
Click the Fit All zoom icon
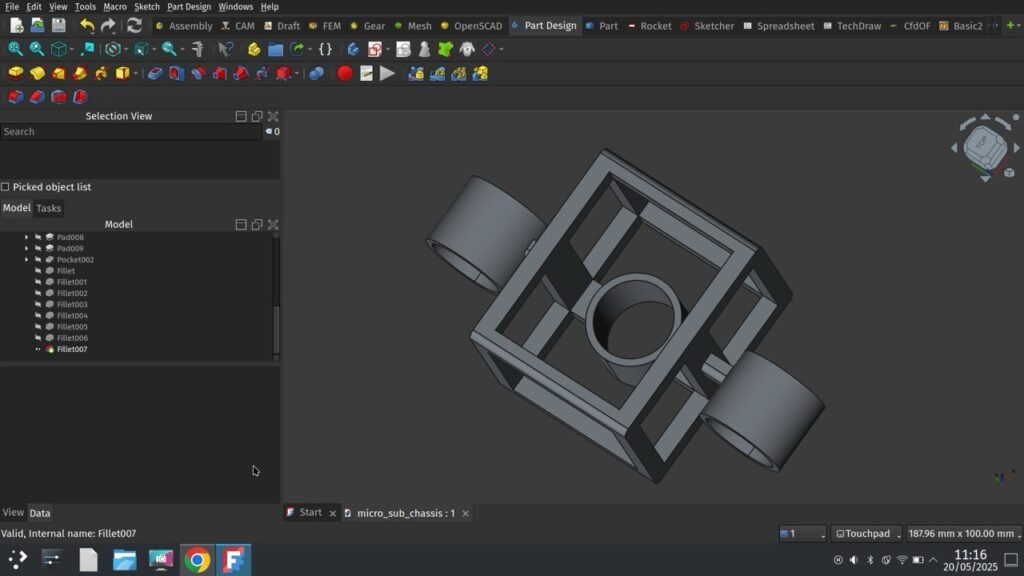pyautogui.click(x=15, y=49)
